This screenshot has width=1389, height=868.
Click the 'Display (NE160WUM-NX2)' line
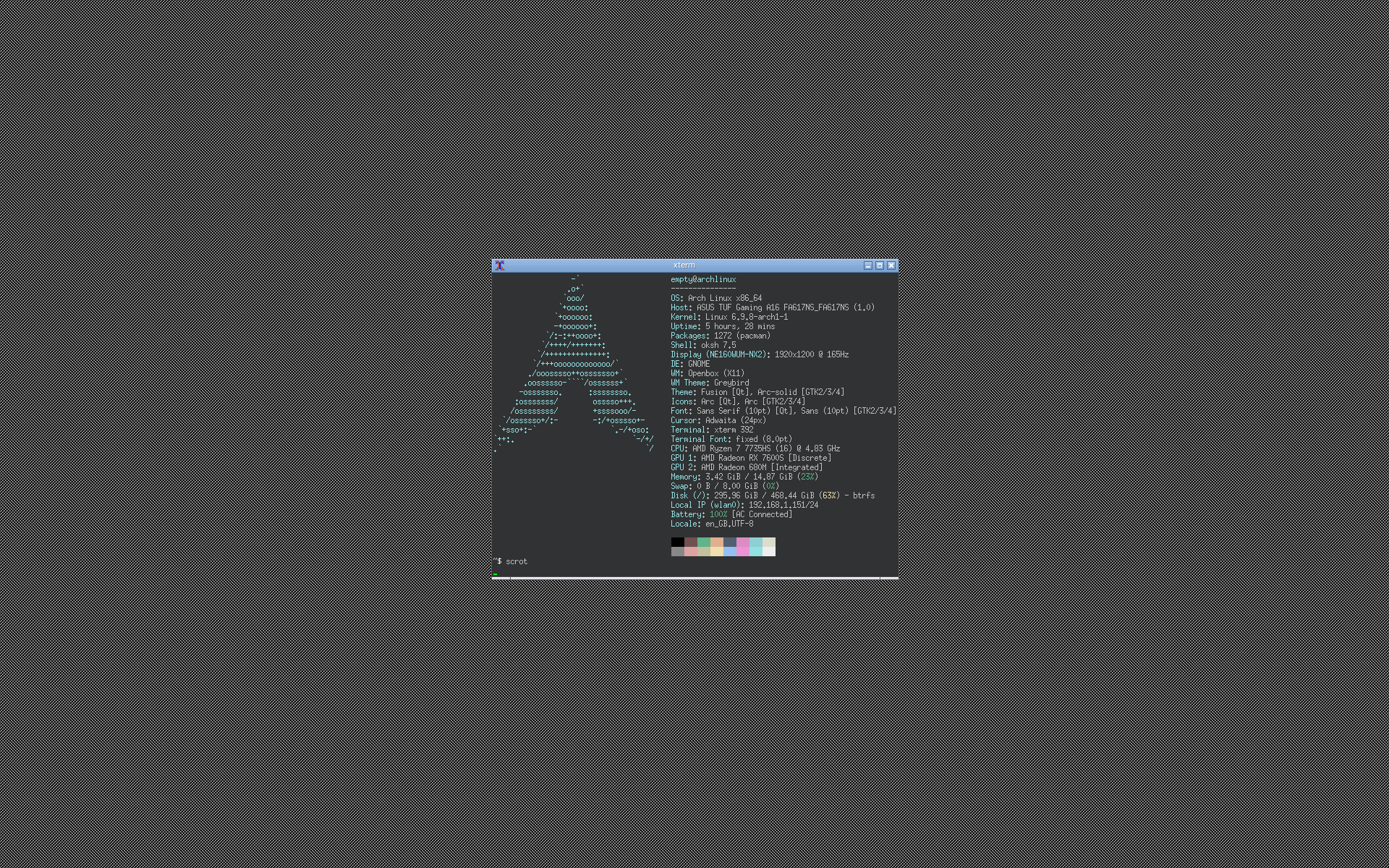click(760, 354)
